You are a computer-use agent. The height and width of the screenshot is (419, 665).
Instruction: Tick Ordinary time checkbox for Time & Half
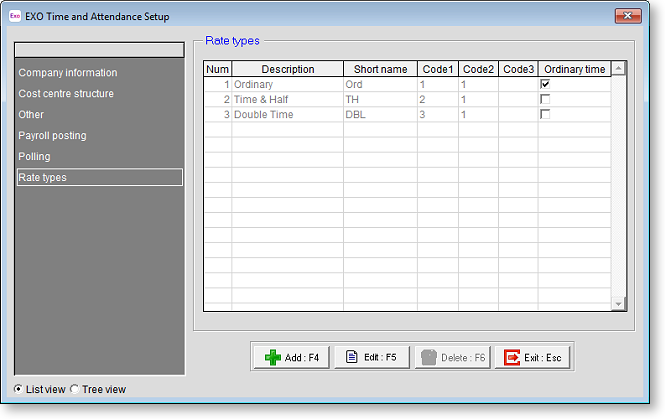tap(545, 100)
